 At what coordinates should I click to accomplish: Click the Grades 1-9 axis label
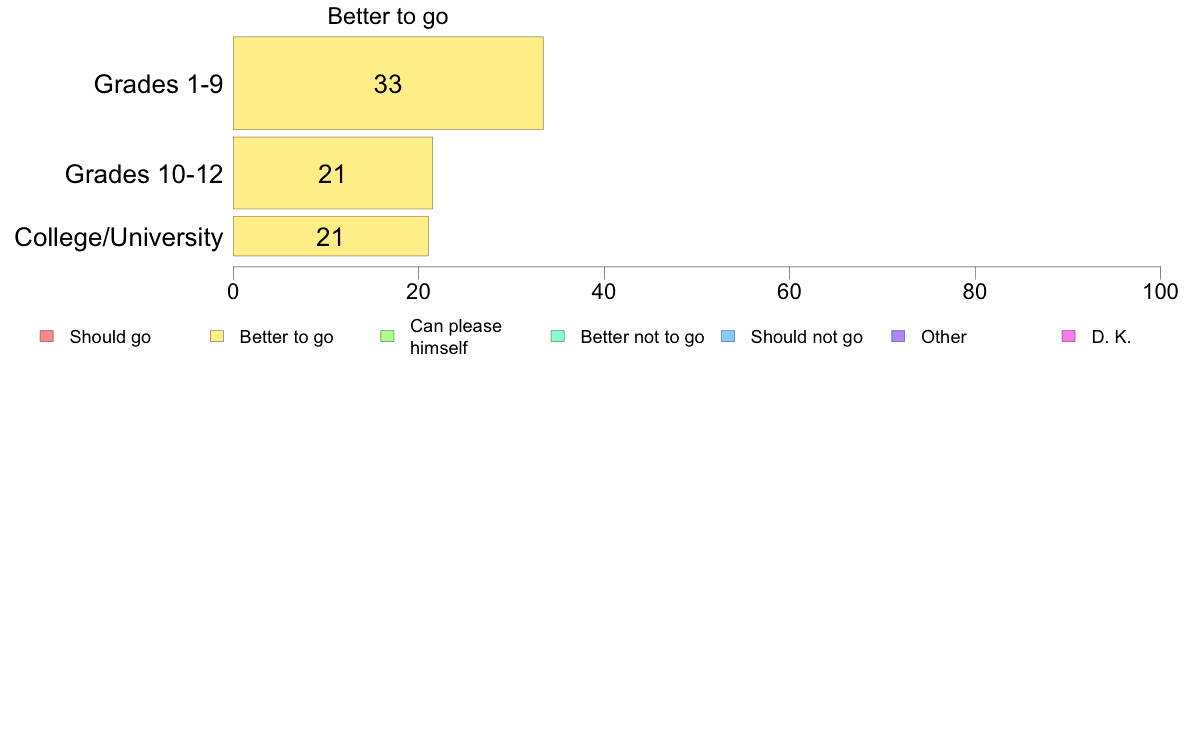pos(158,84)
